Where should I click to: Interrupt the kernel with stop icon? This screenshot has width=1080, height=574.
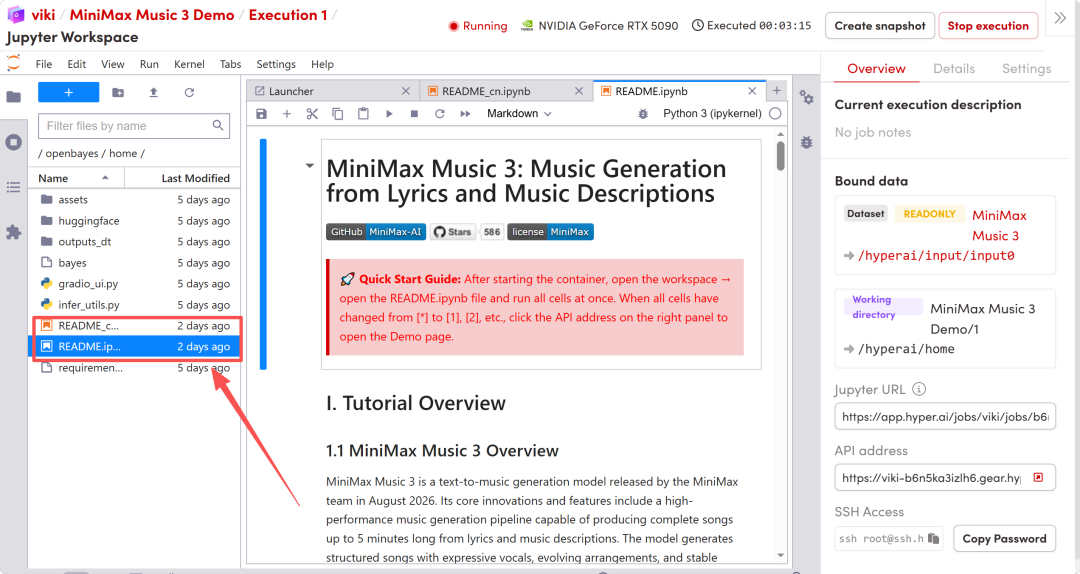click(x=414, y=114)
